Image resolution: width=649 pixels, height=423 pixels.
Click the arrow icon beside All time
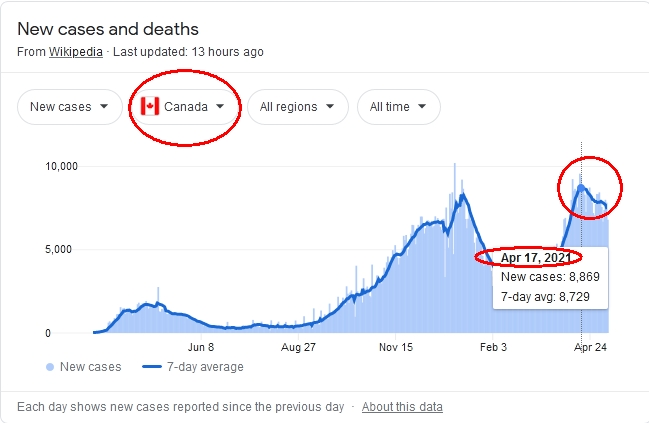422,106
